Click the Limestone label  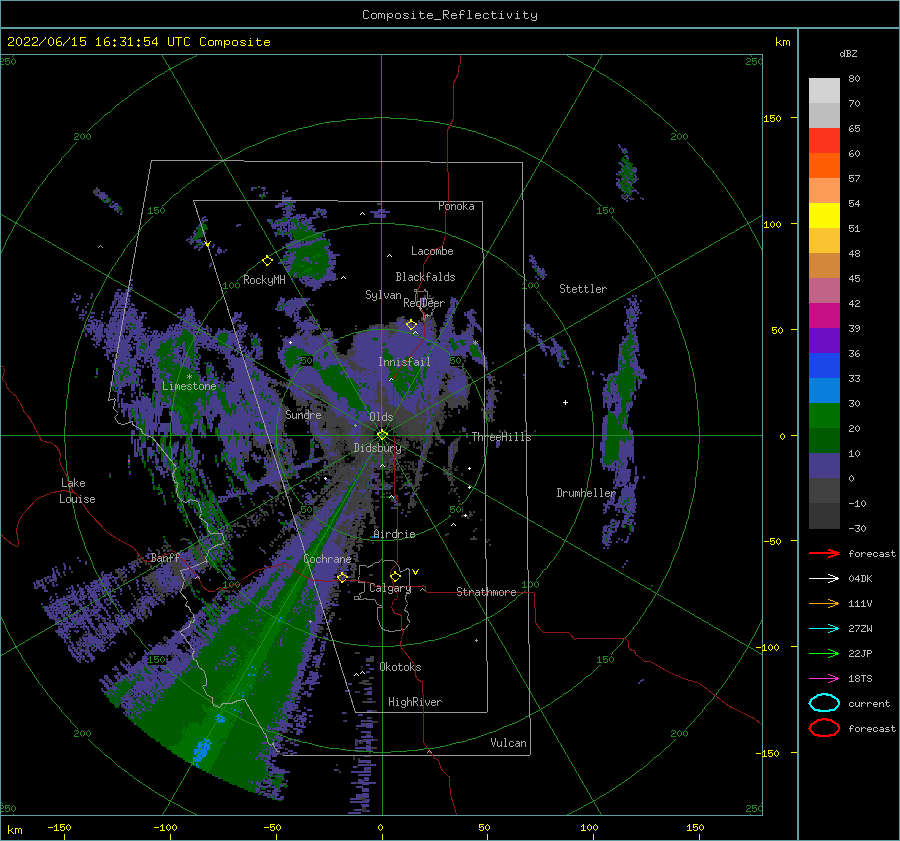189,386
